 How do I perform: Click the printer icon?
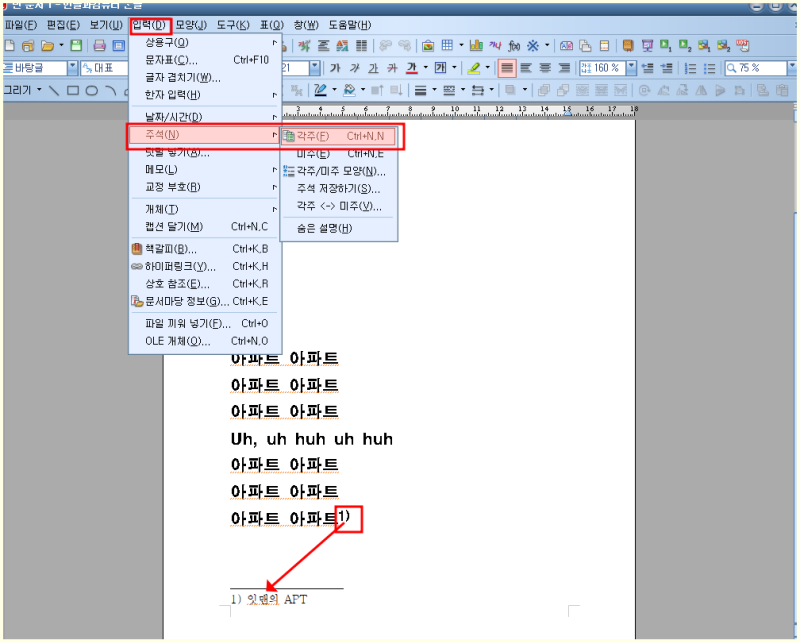pos(99,46)
